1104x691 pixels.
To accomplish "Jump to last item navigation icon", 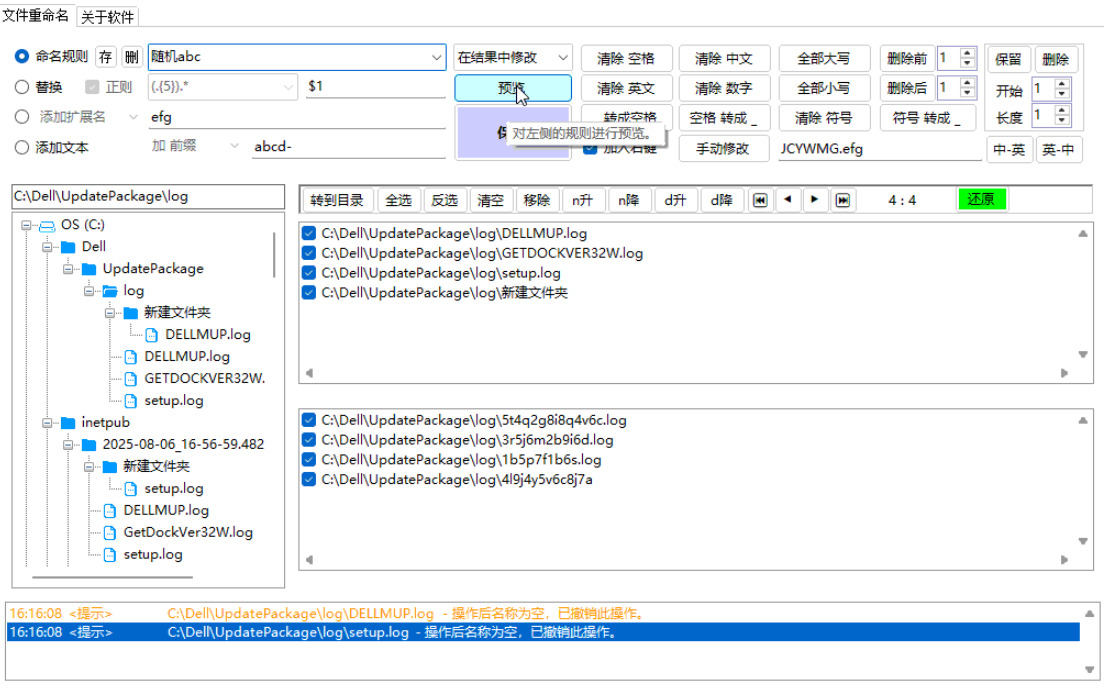I will (x=842, y=200).
